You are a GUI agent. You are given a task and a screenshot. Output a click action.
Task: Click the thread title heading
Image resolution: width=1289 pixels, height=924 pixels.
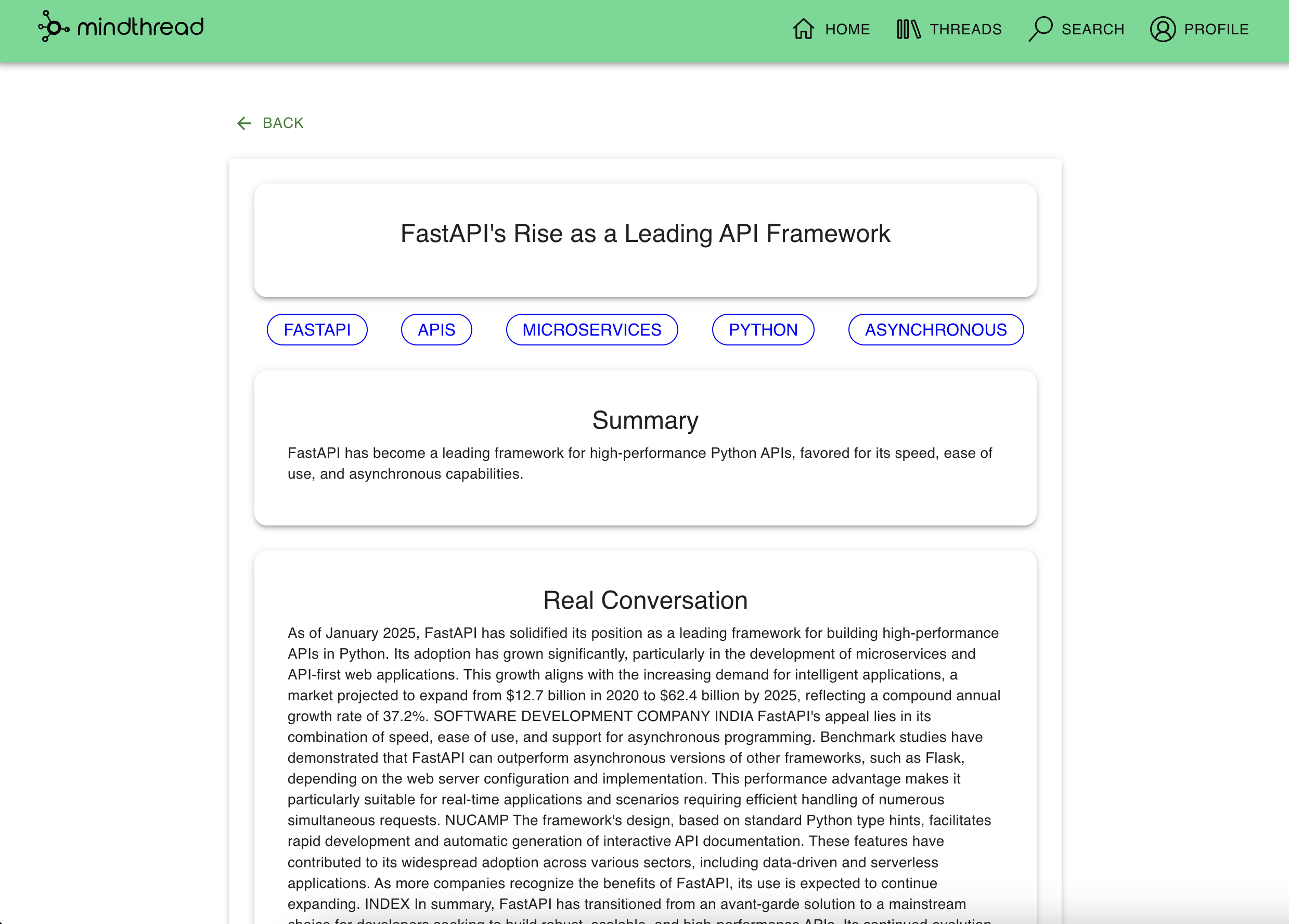(x=645, y=234)
